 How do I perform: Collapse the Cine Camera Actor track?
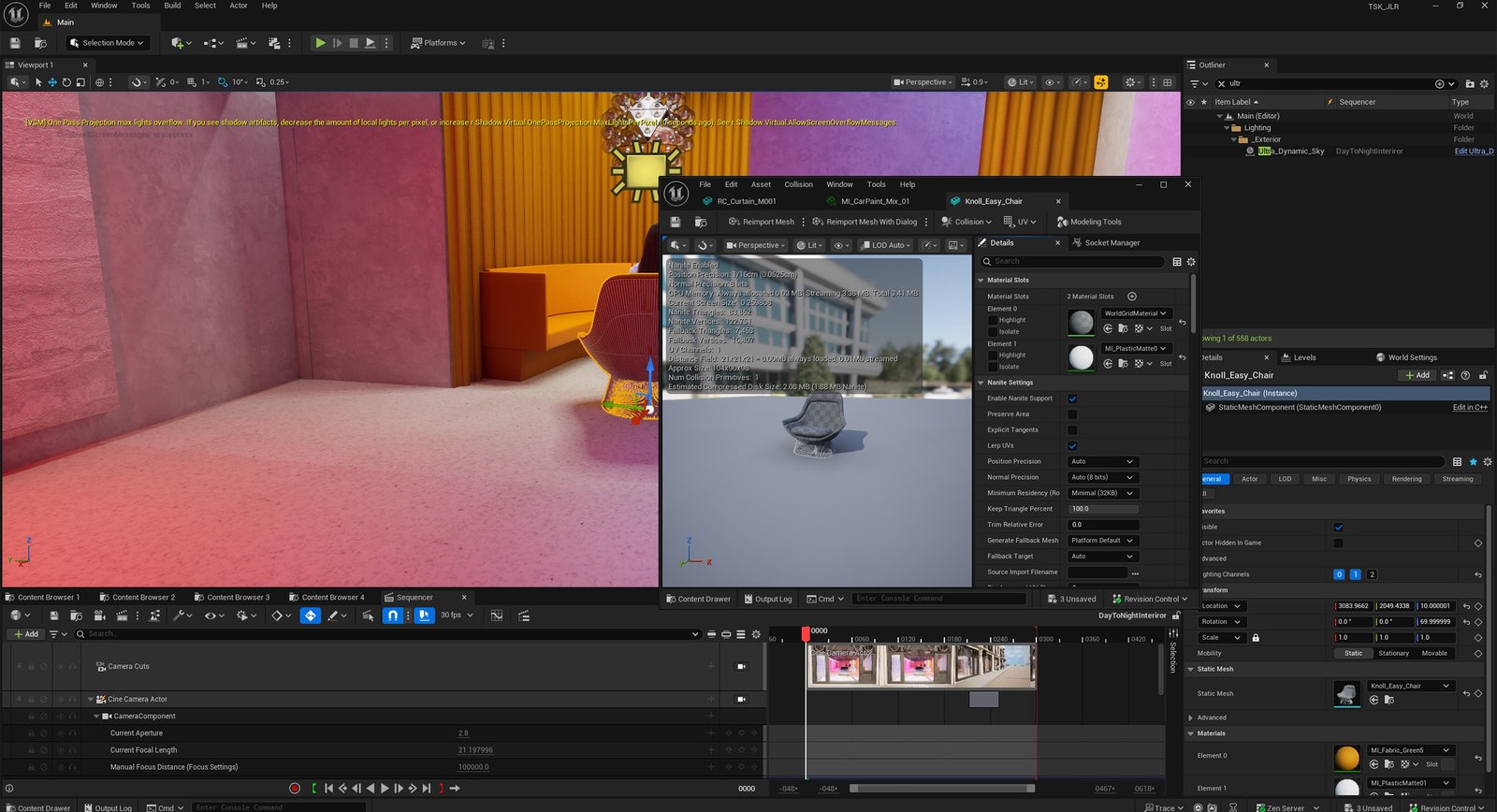[91, 700]
